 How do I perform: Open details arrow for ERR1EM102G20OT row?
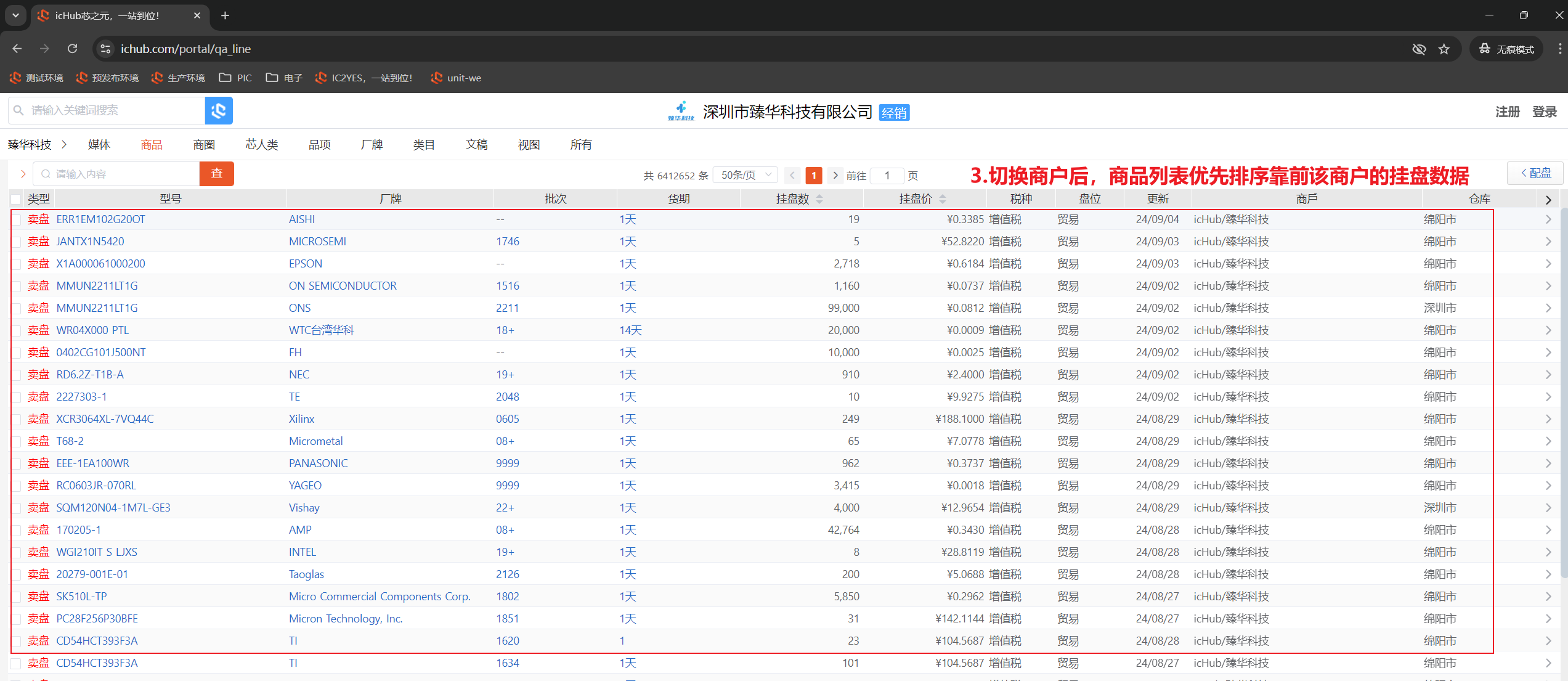point(1548,219)
